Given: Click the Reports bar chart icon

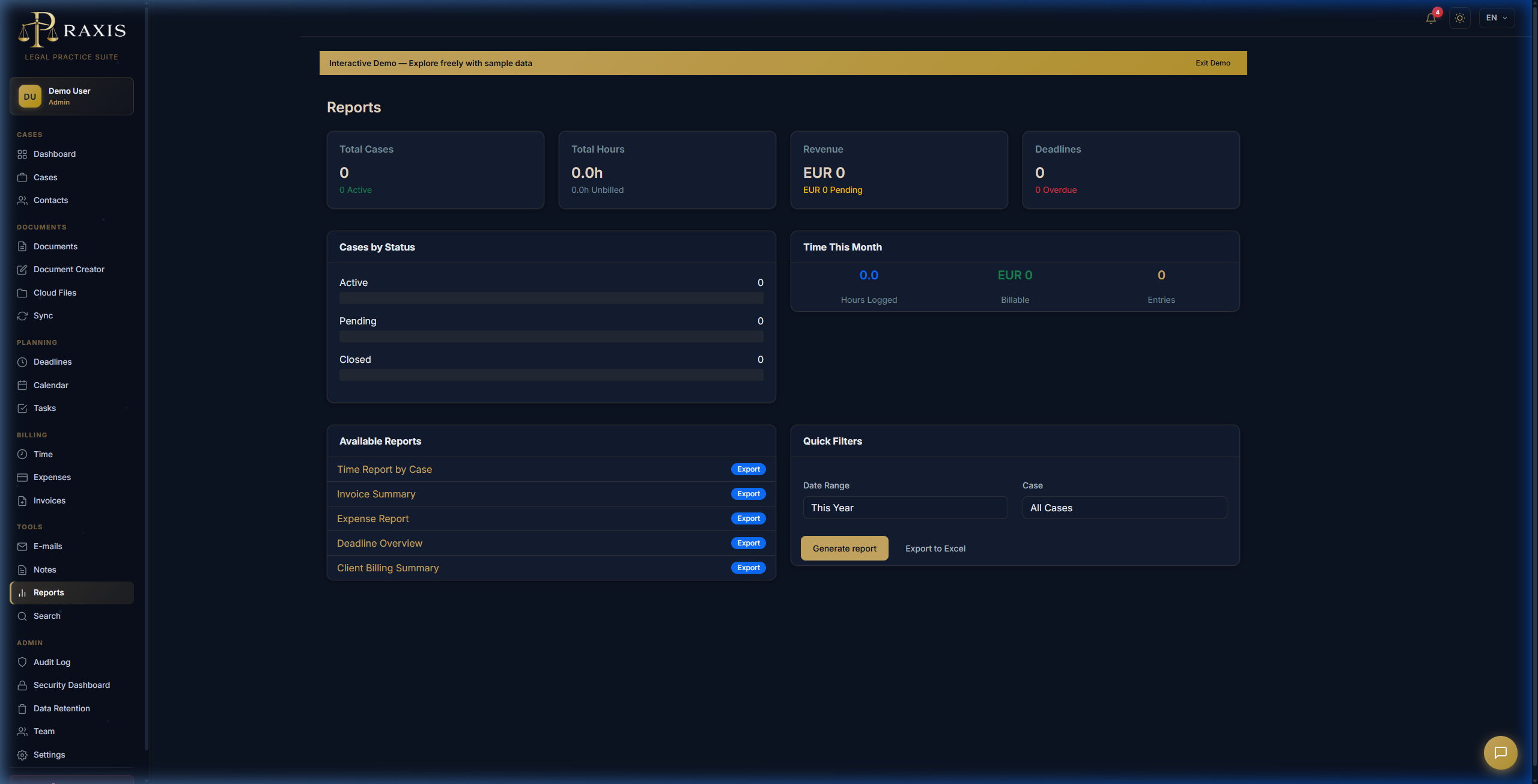Looking at the screenshot, I should point(22,593).
